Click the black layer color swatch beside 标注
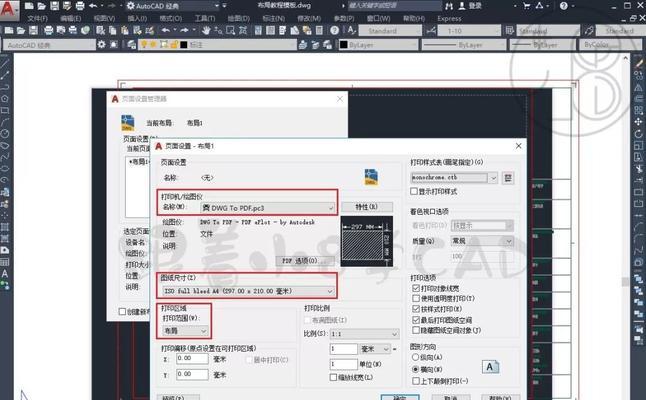This screenshot has height=400, width=646. tap(184, 44)
